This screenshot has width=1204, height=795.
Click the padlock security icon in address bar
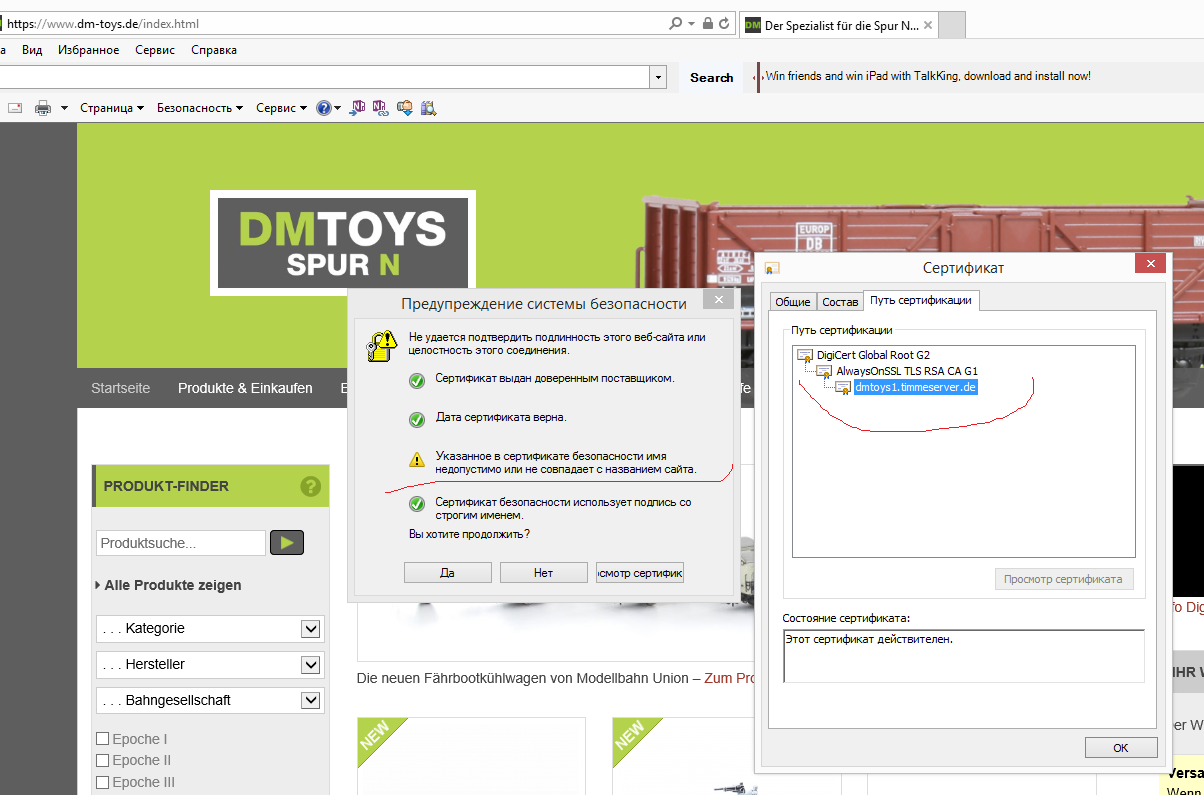[x=708, y=23]
